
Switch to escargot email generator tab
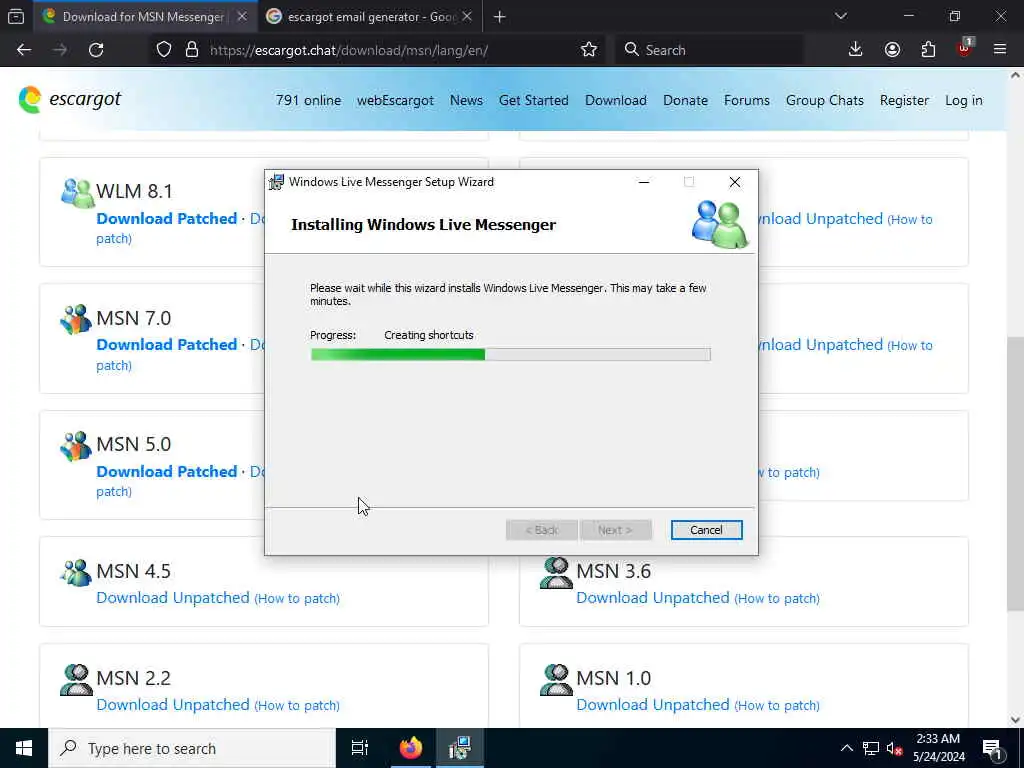click(372, 17)
